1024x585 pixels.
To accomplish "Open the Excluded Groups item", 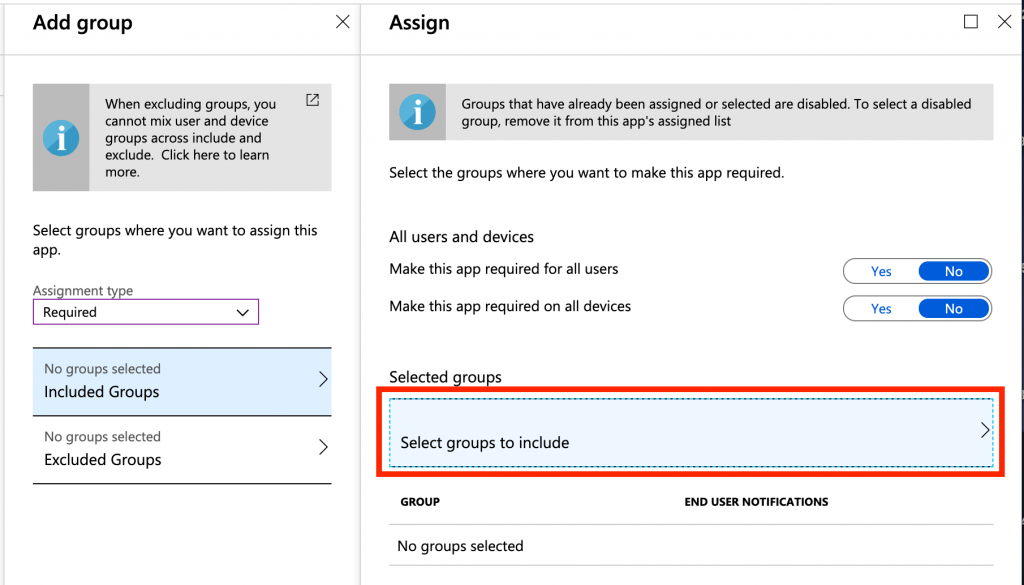I will pyautogui.click(x=182, y=449).
